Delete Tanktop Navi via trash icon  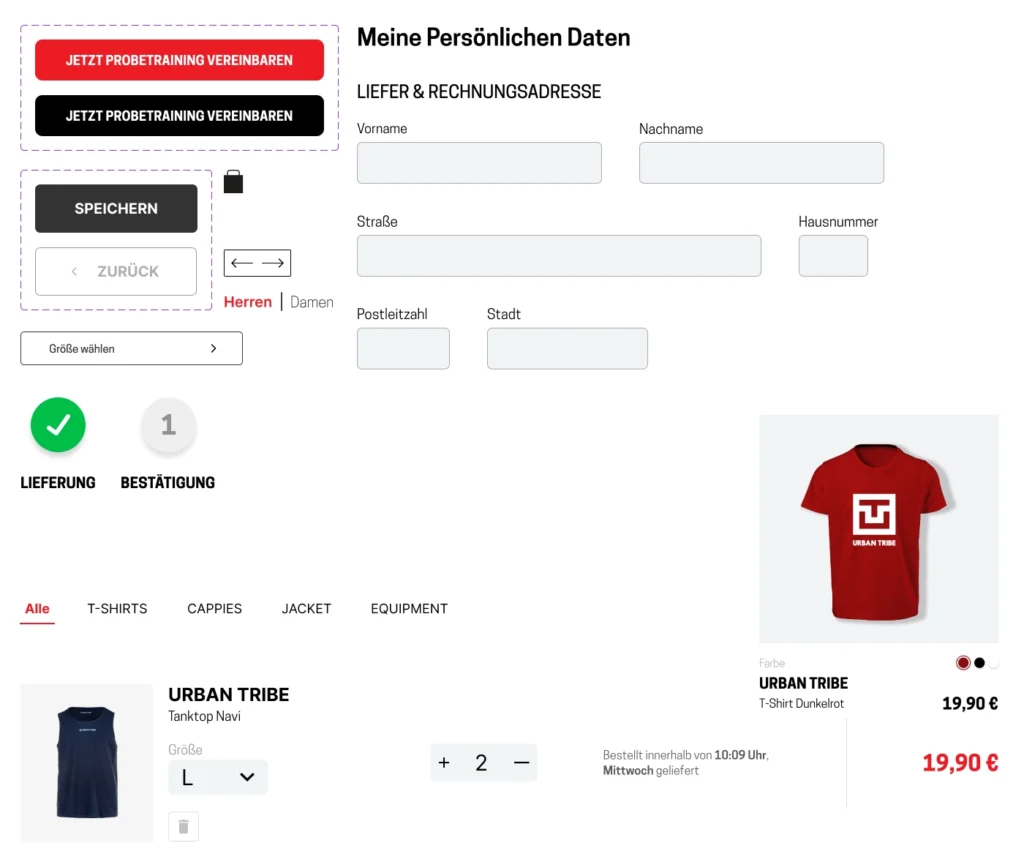tap(184, 826)
